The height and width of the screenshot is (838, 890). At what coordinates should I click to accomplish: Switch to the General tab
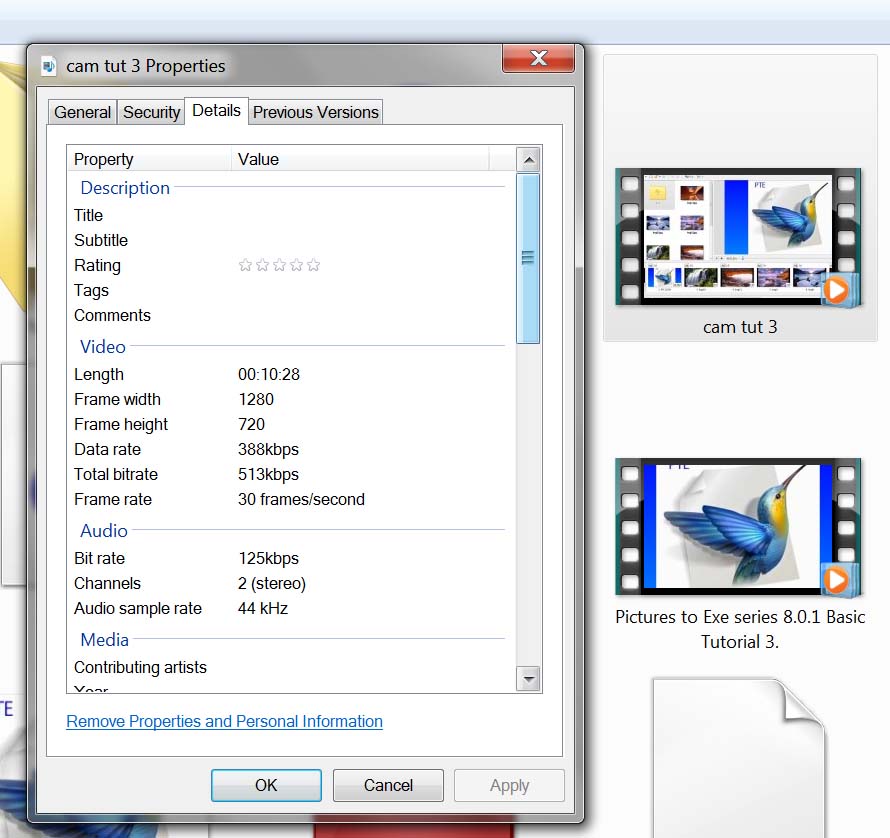pyautogui.click(x=82, y=112)
